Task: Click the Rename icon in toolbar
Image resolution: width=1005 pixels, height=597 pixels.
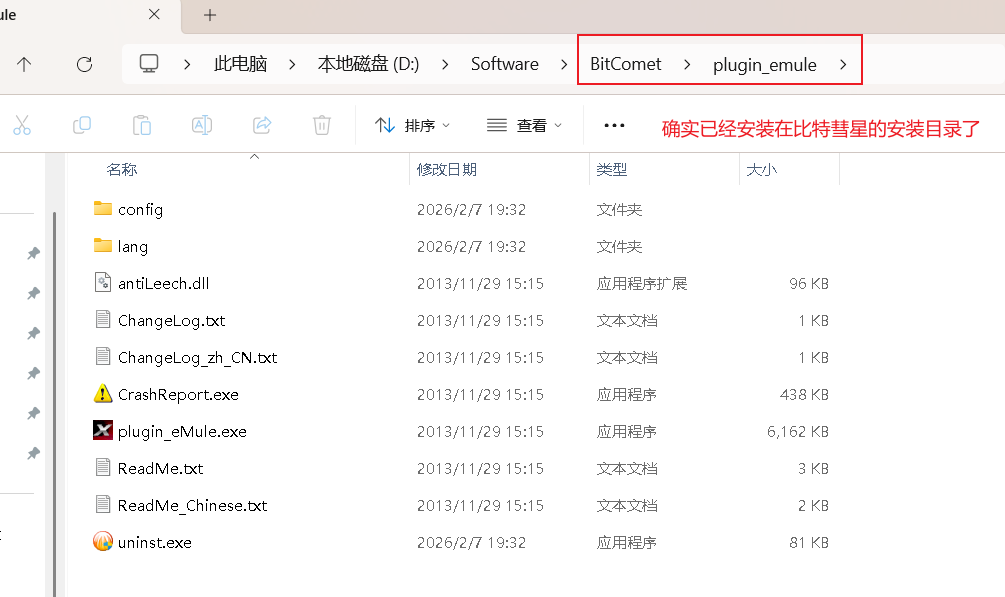Action: [202, 125]
